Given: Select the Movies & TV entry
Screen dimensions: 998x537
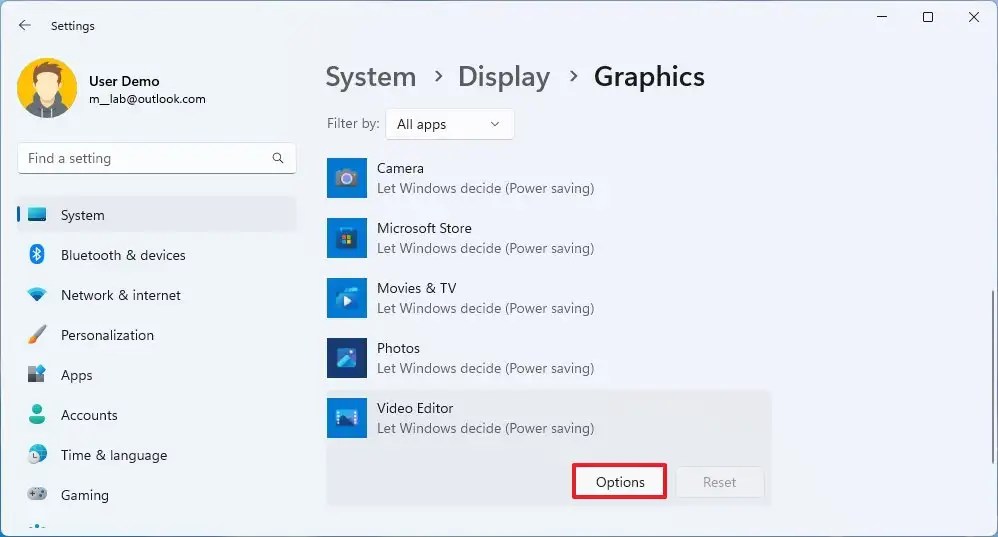Looking at the screenshot, I should pos(549,298).
